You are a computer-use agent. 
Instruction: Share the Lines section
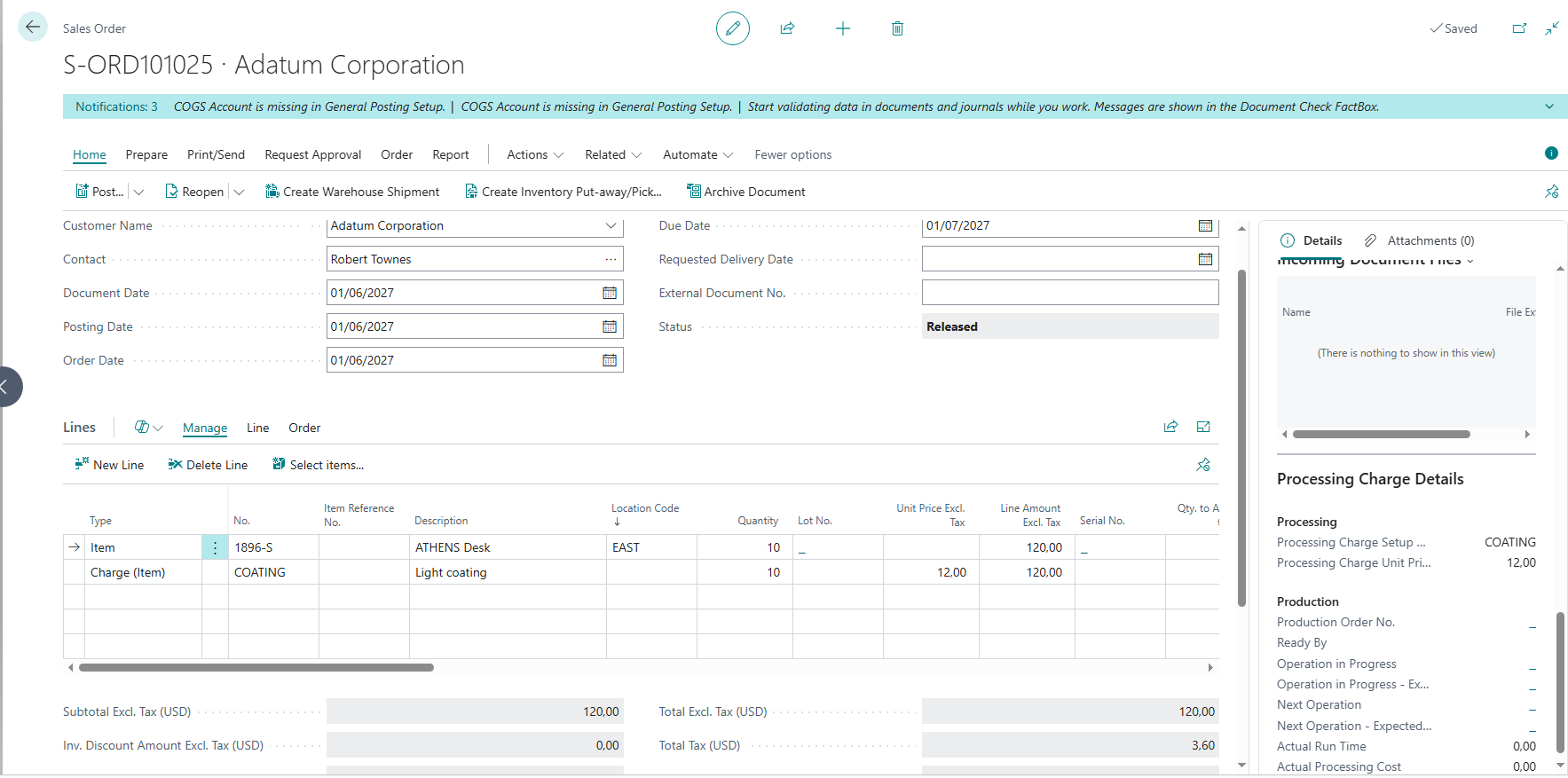(x=1170, y=427)
